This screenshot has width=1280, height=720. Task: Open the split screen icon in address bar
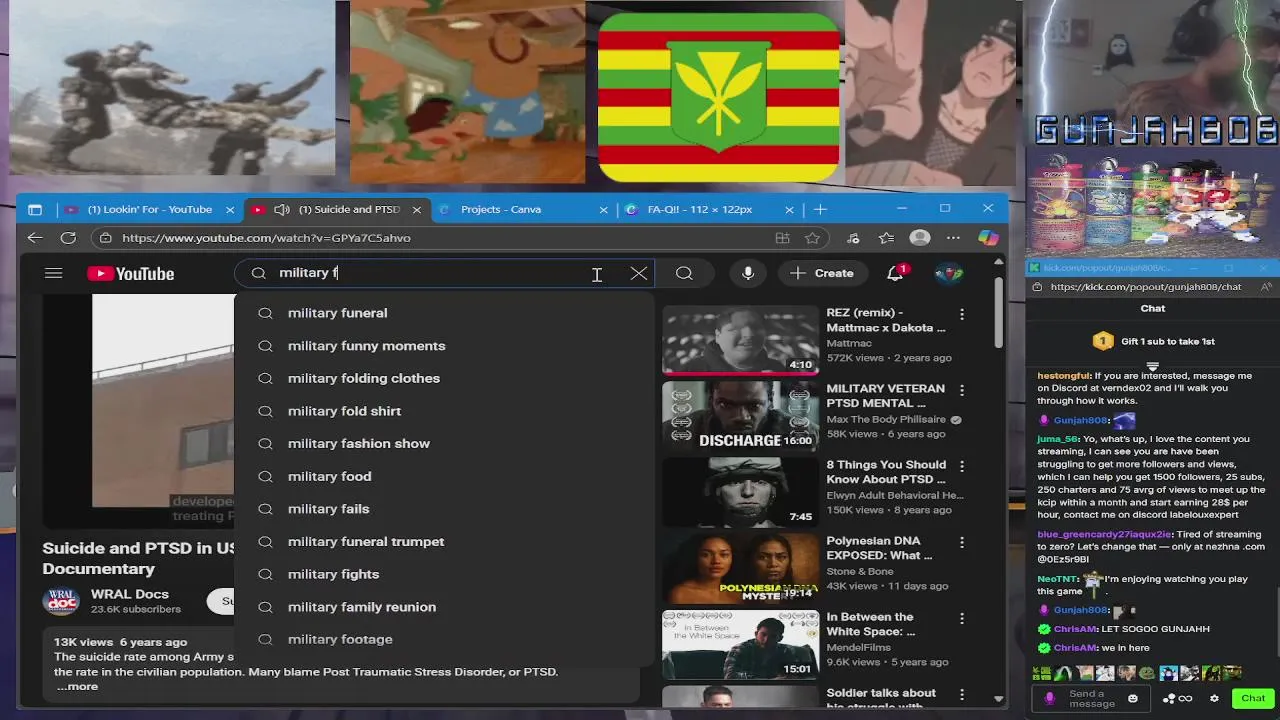click(x=782, y=238)
